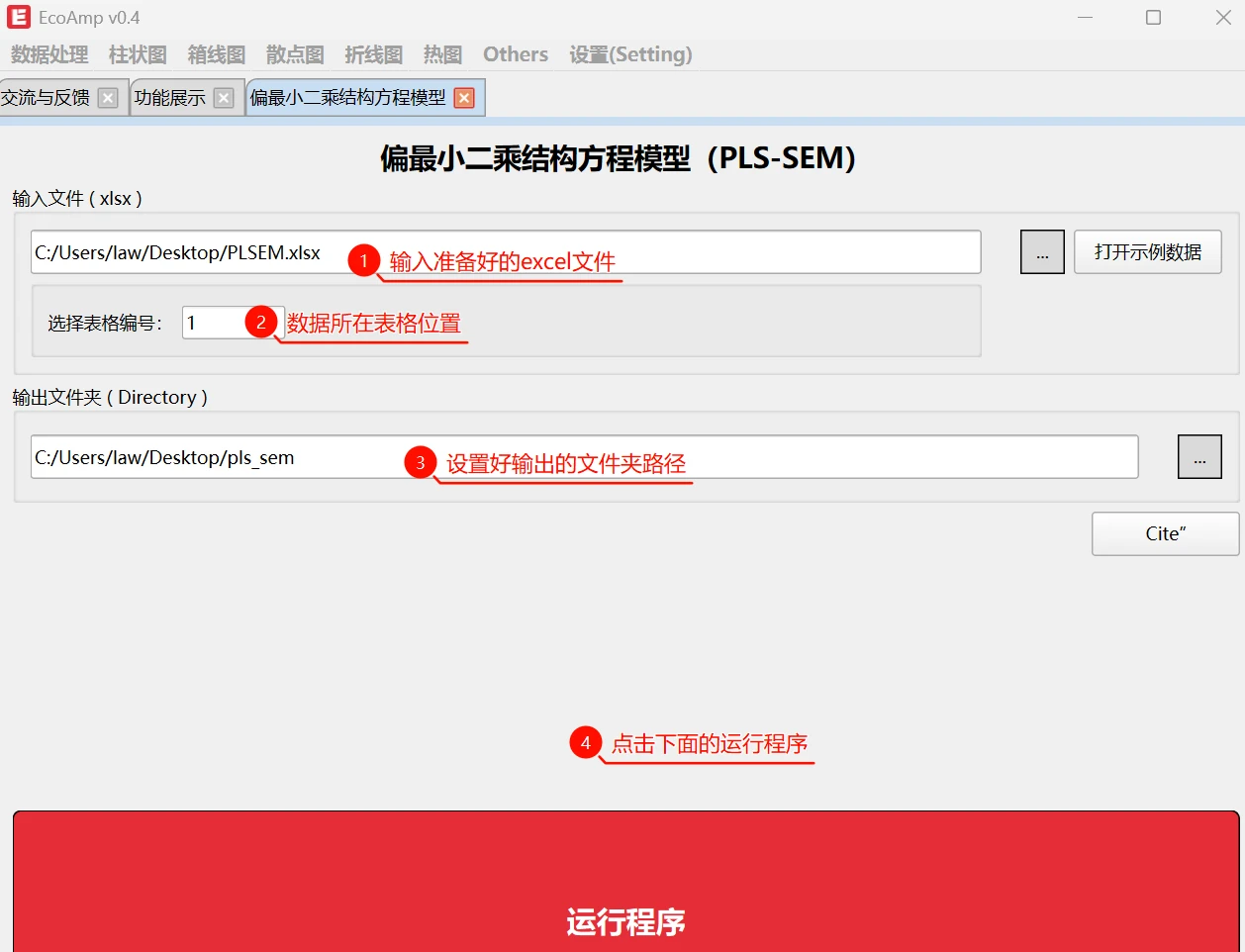Viewport: 1245px width, 952px height.
Task: Click the PLS-SEM page heading
Action: pos(619,158)
